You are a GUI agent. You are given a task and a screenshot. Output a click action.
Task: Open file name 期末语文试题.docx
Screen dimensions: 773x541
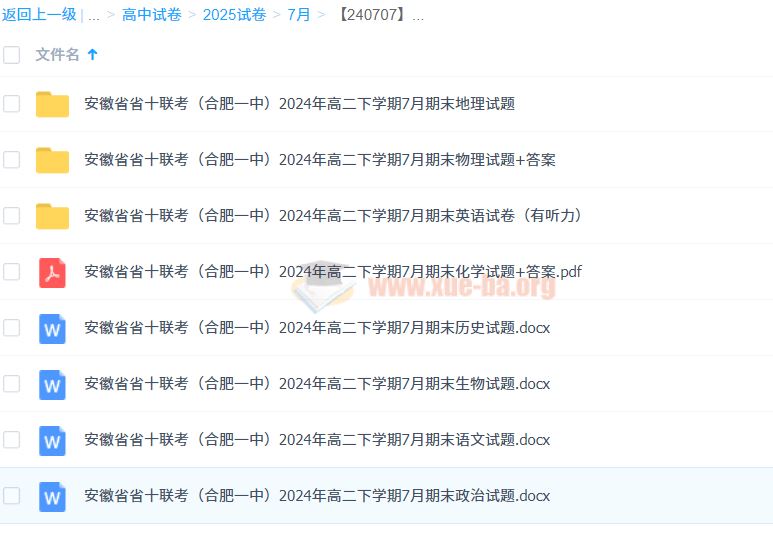point(317,439)
